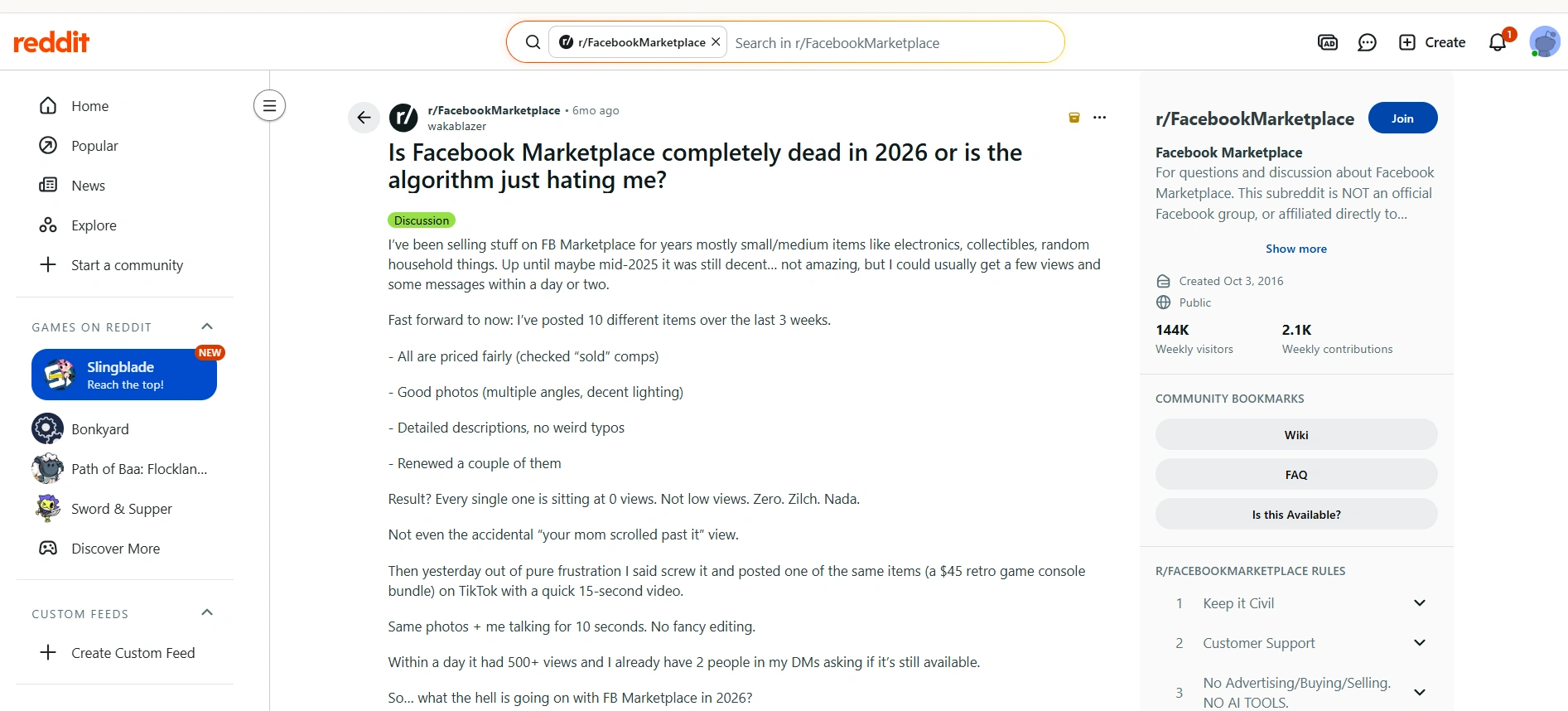Collapse the left navigation sidebar

[269, 105]
